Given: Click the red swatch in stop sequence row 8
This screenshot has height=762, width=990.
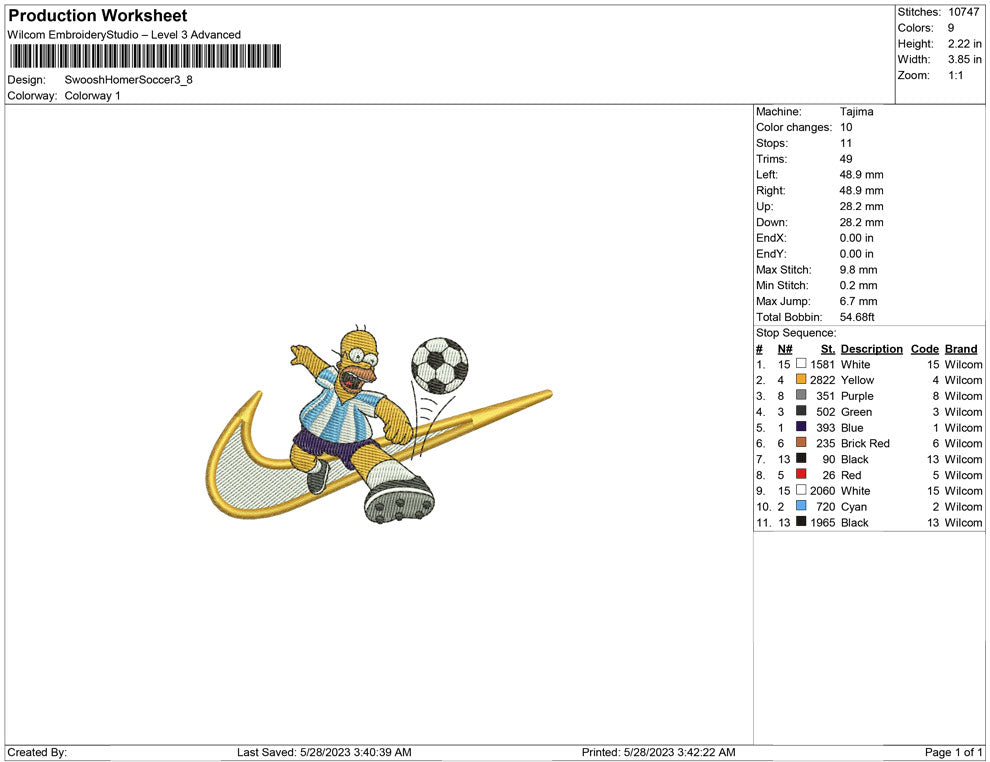Looking at the screenshot, I should click(x=801, y=474).
